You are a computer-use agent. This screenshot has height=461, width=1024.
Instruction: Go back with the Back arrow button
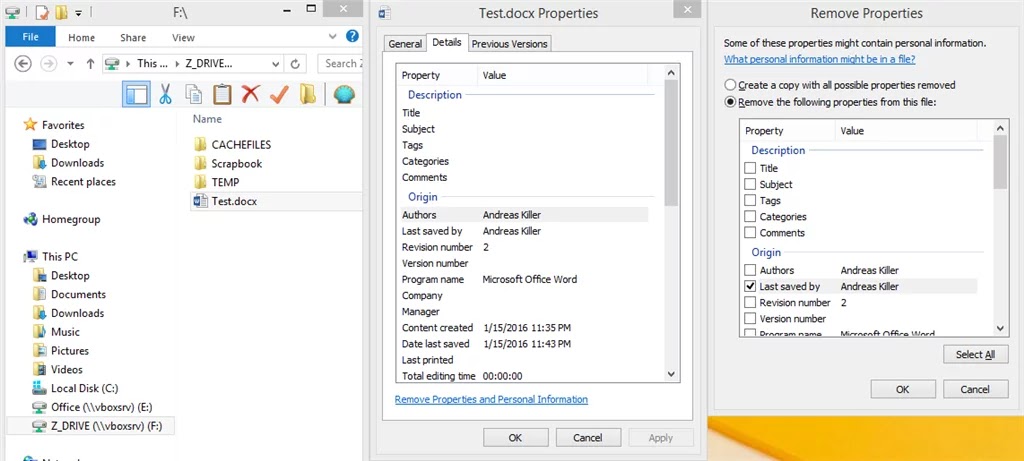[24, 63]
